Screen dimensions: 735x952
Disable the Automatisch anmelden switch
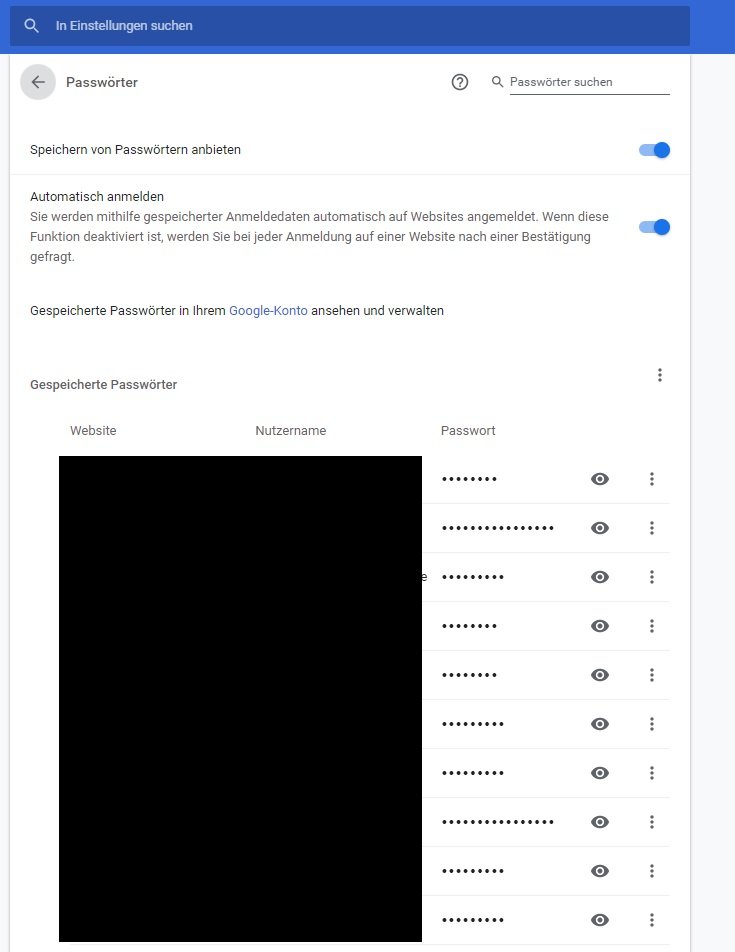(654, 227)
